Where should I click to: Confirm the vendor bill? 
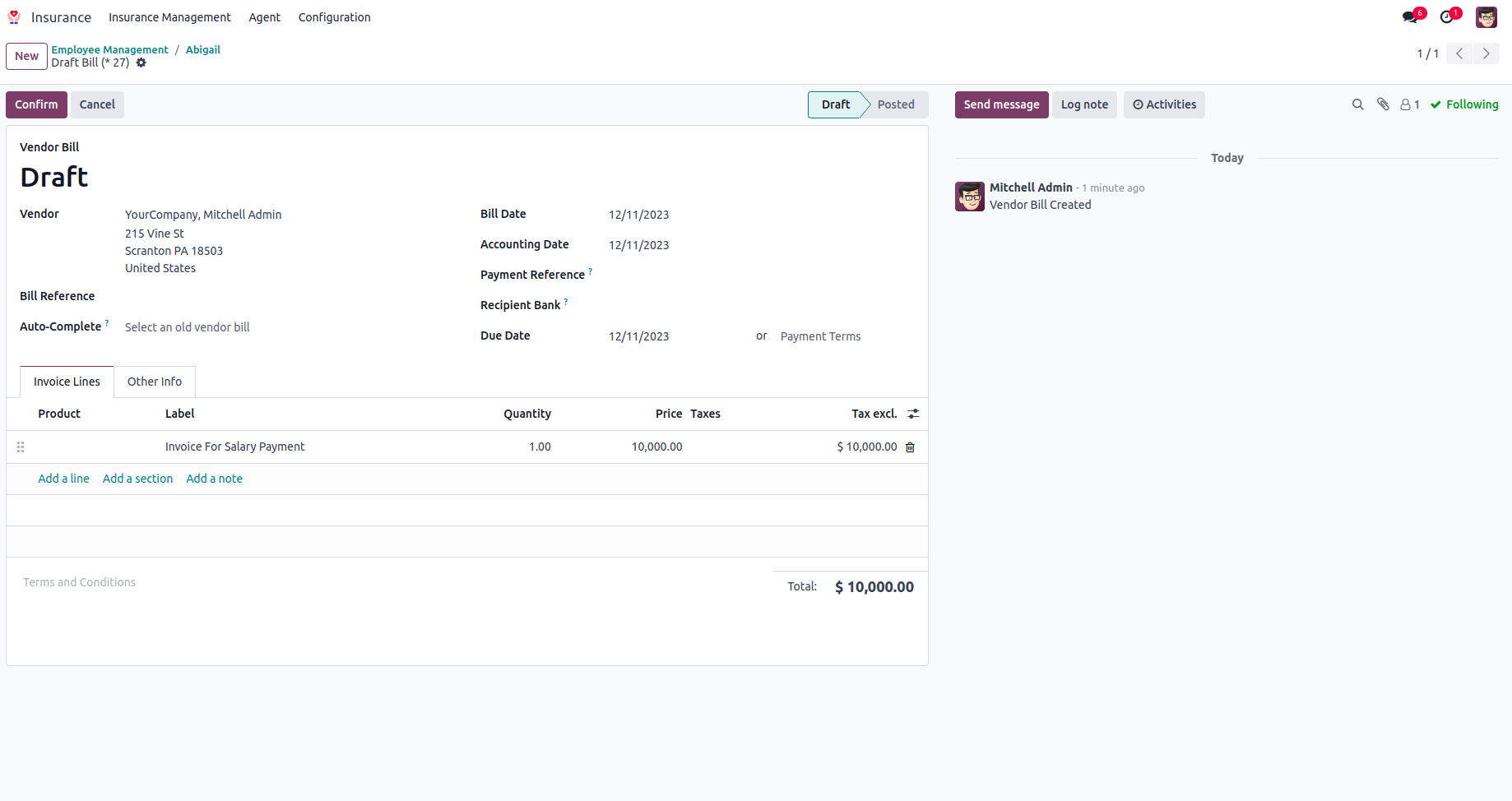[36, 104]
